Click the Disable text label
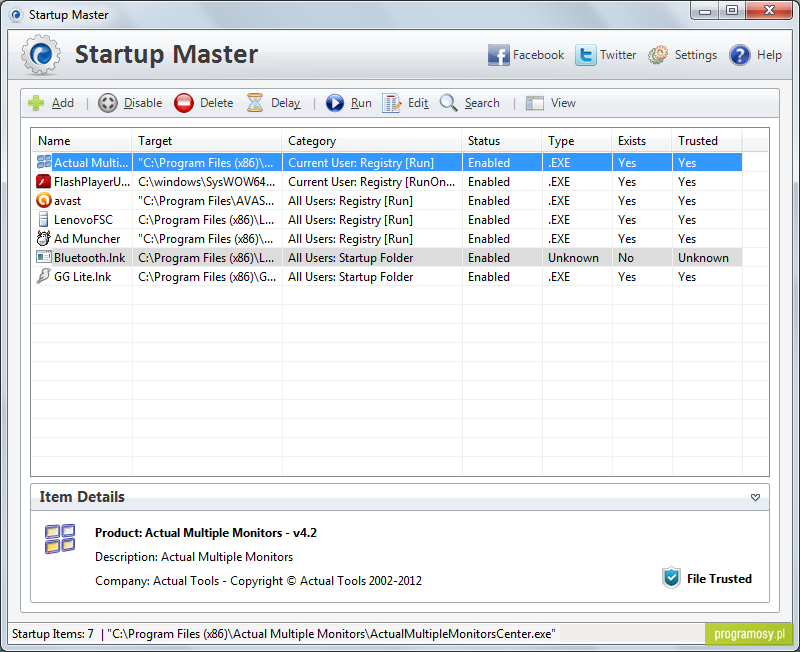 (x=143, y=103)
